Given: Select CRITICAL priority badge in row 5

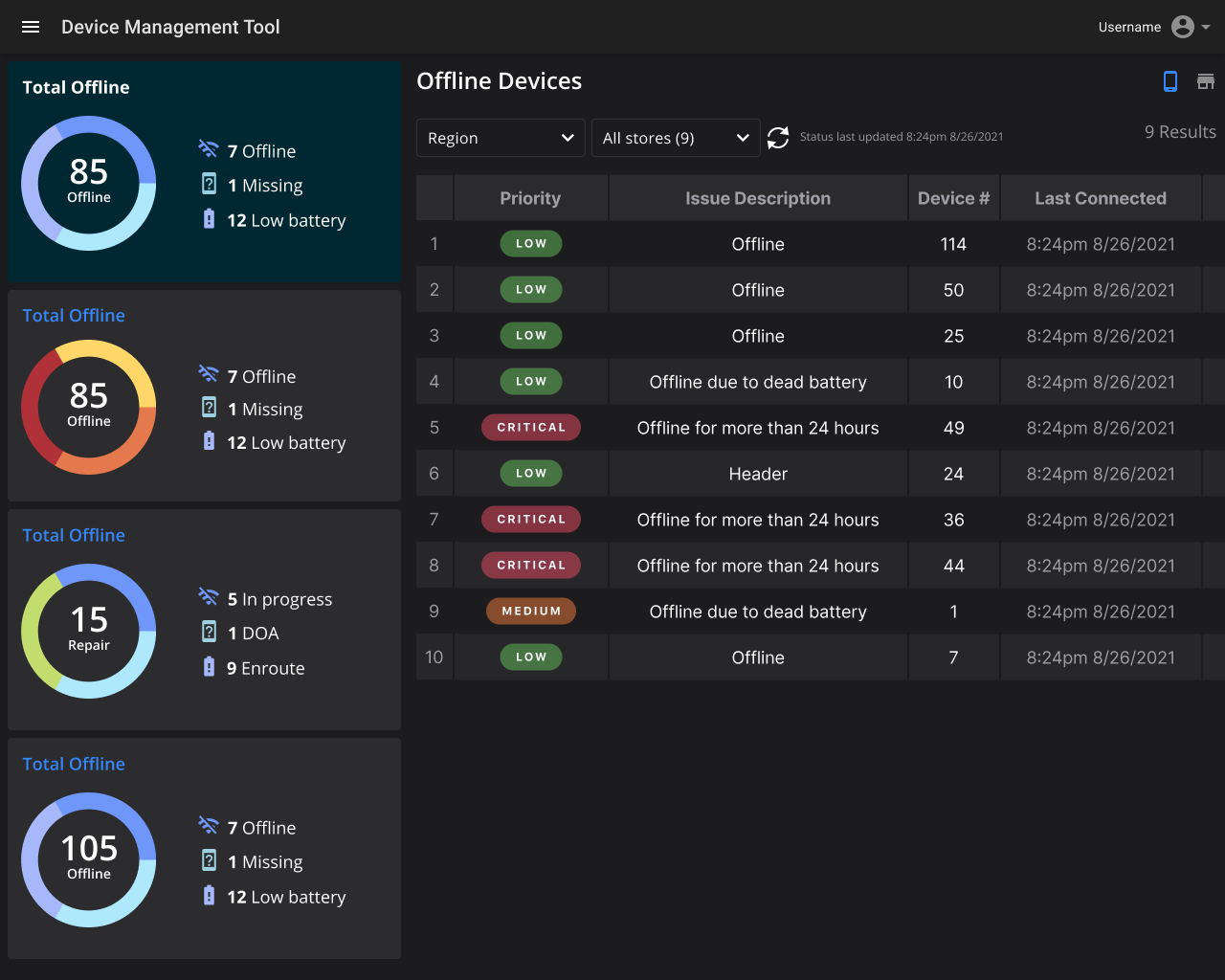Looking at the screenshot, I should 531,428.
